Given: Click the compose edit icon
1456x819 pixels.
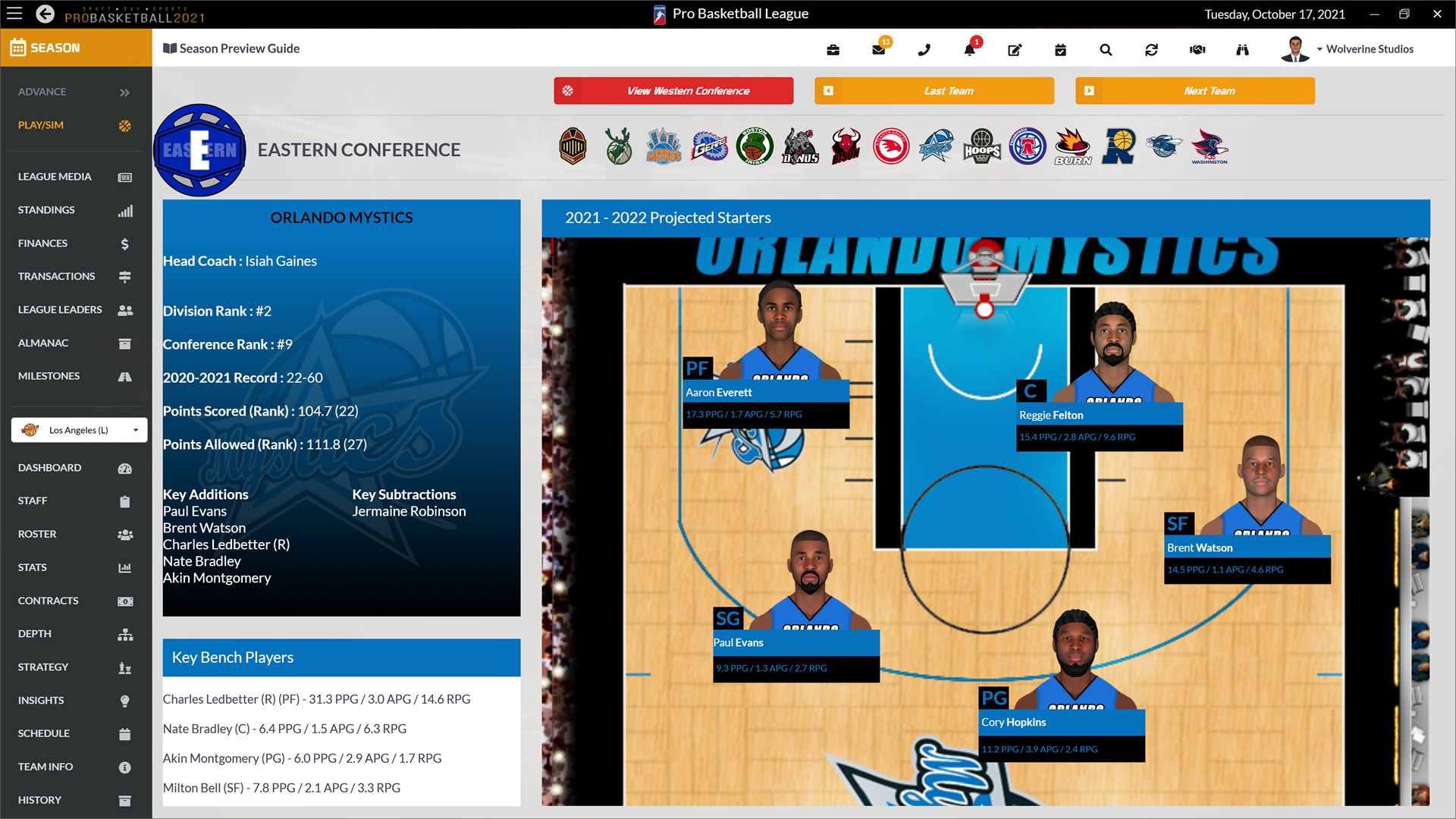Looking at the screenshot, I should [1015, 49].
